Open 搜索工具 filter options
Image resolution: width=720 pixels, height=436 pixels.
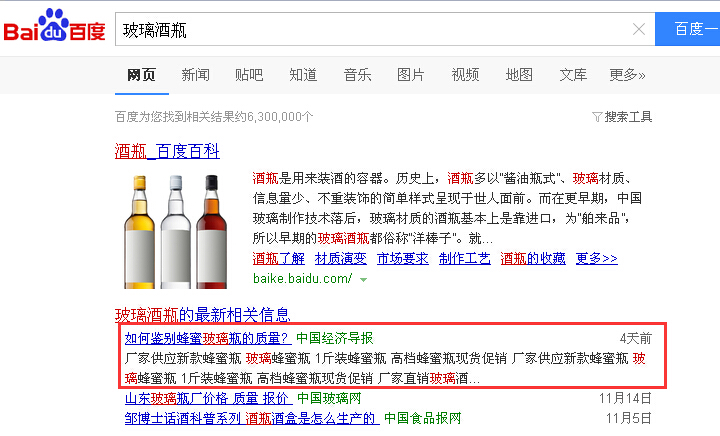pyautogui.click(x=622, y=117)
